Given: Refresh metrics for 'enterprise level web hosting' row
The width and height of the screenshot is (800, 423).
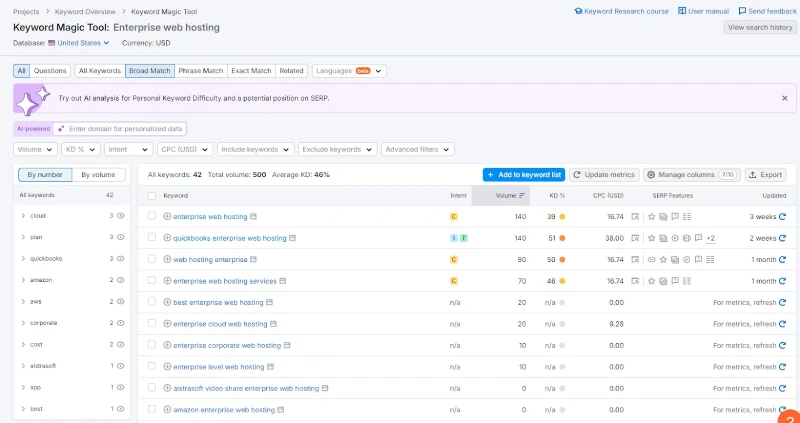Looking at the screenshot, I should tap(782, 366).
